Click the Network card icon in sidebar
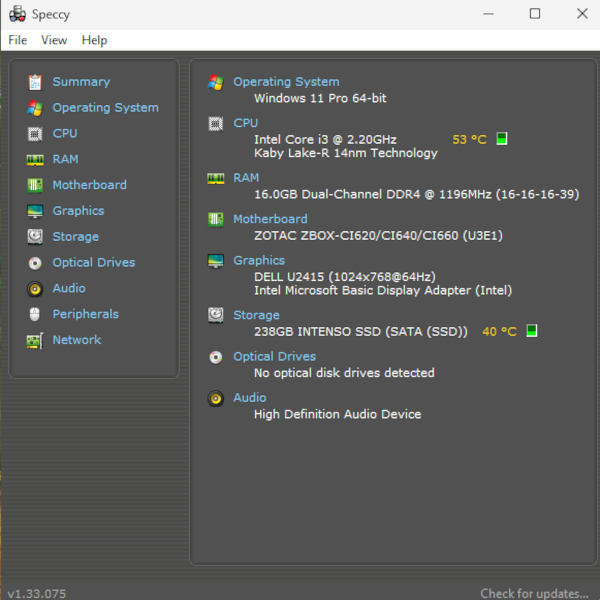The image size is (600, 600). (35, 341)
